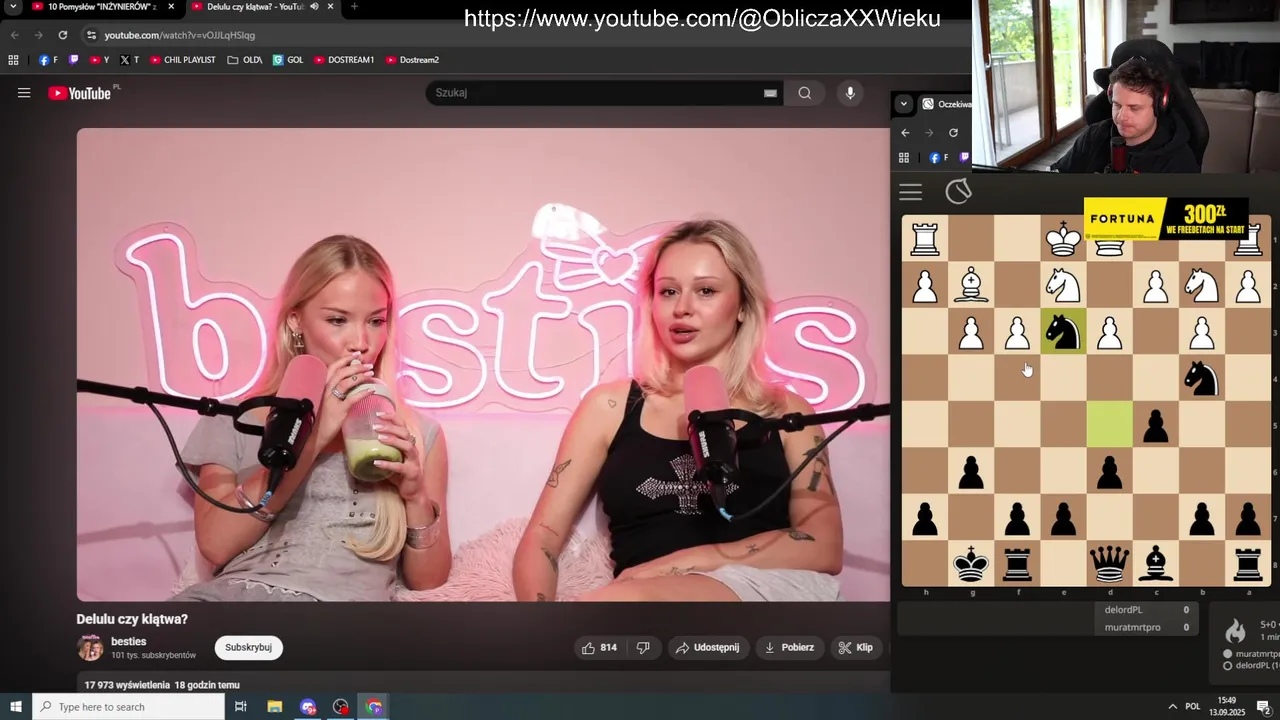The image size is (1280, 720).
Task: Open the YouTube guide hamburger menu
Action: click(x=24, y=93)
